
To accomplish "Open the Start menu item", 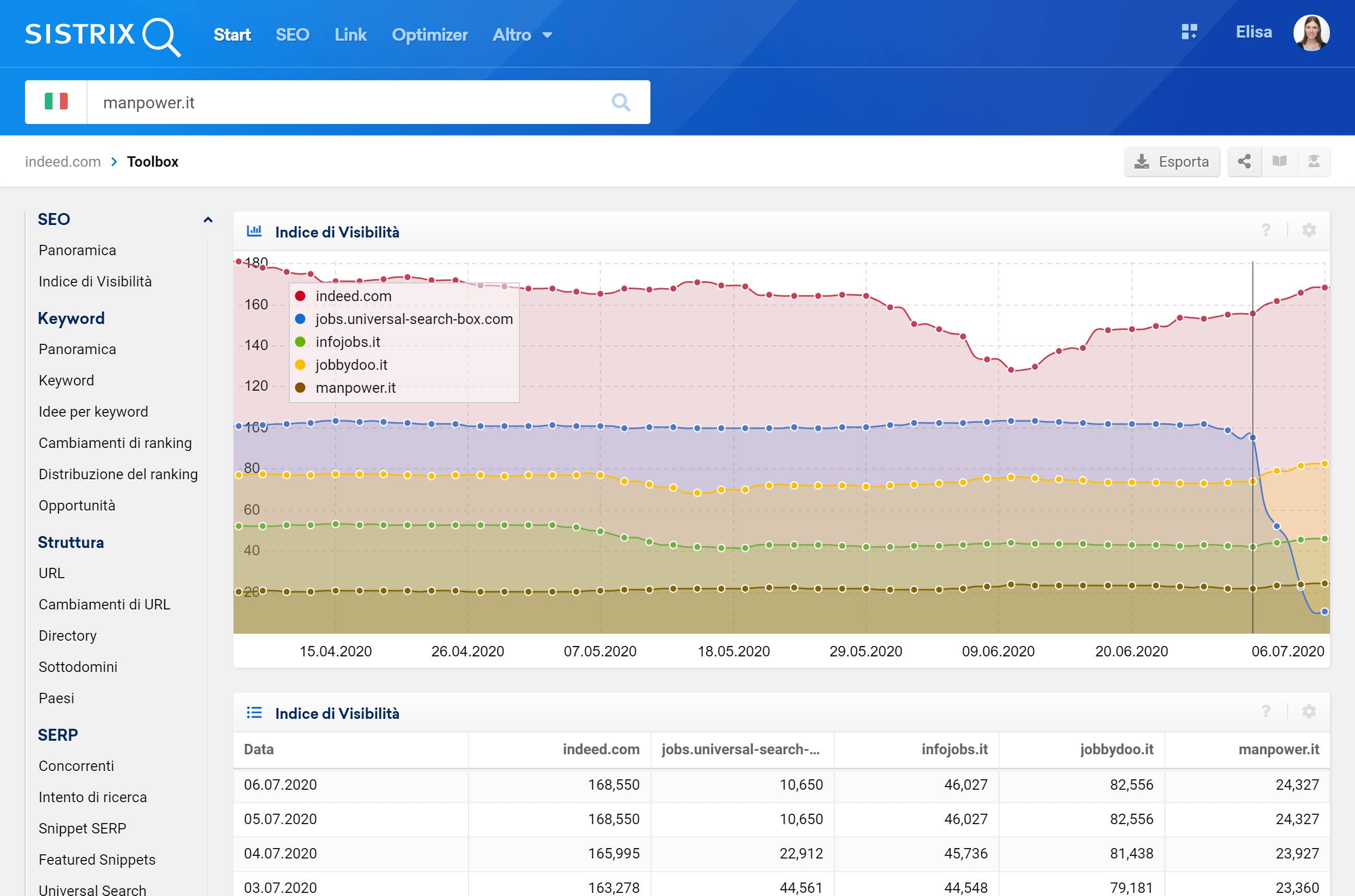I will click(x=232, y=35).
